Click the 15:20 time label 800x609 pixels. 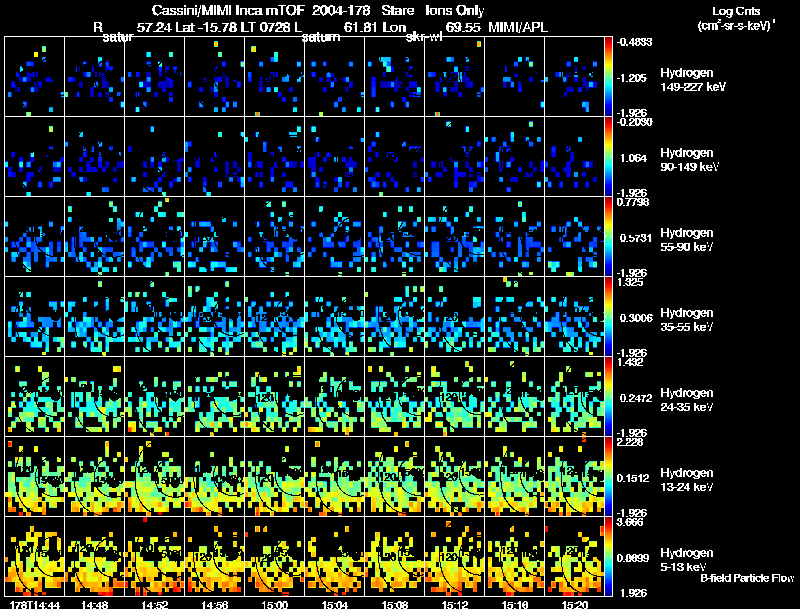(574, 603)
